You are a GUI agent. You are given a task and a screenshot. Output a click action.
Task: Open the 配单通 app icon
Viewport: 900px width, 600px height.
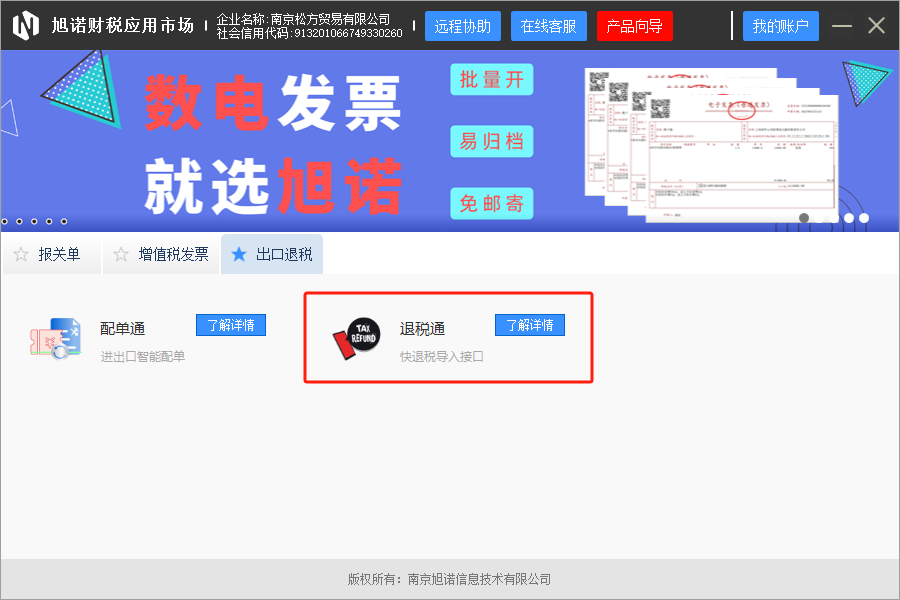coord(55,338)
